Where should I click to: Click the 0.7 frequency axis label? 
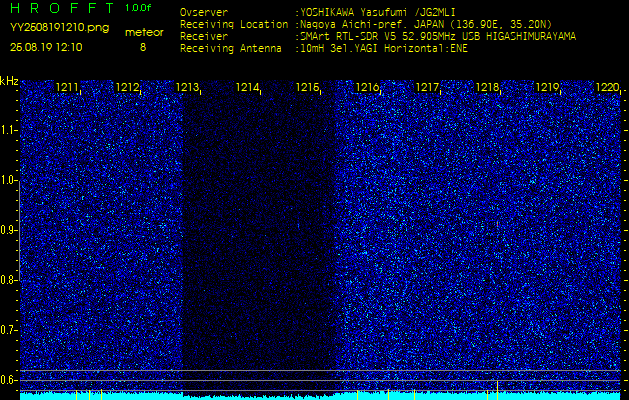click(x=9, y=330)
